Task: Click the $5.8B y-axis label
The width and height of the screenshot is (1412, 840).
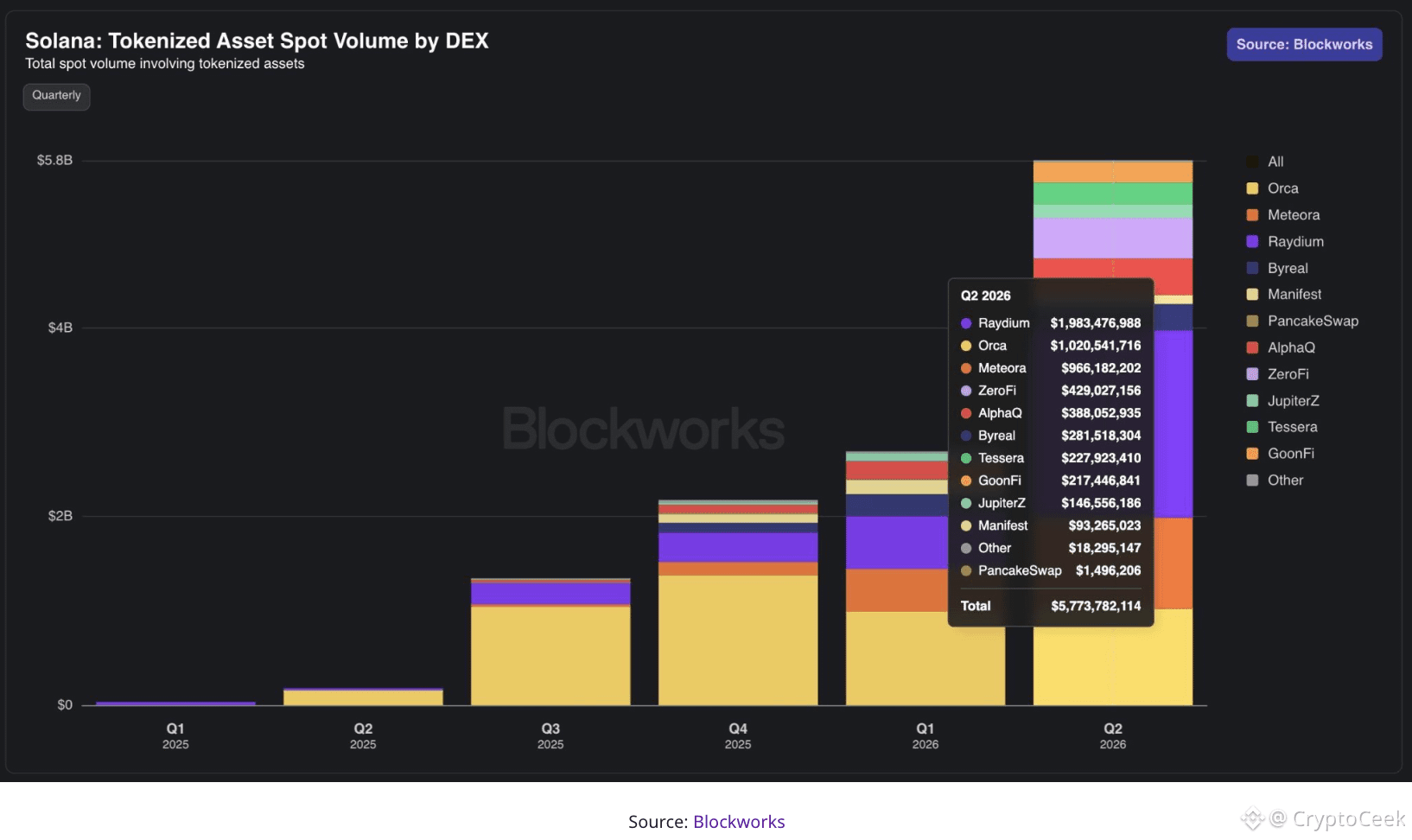Action: [54, 161]
